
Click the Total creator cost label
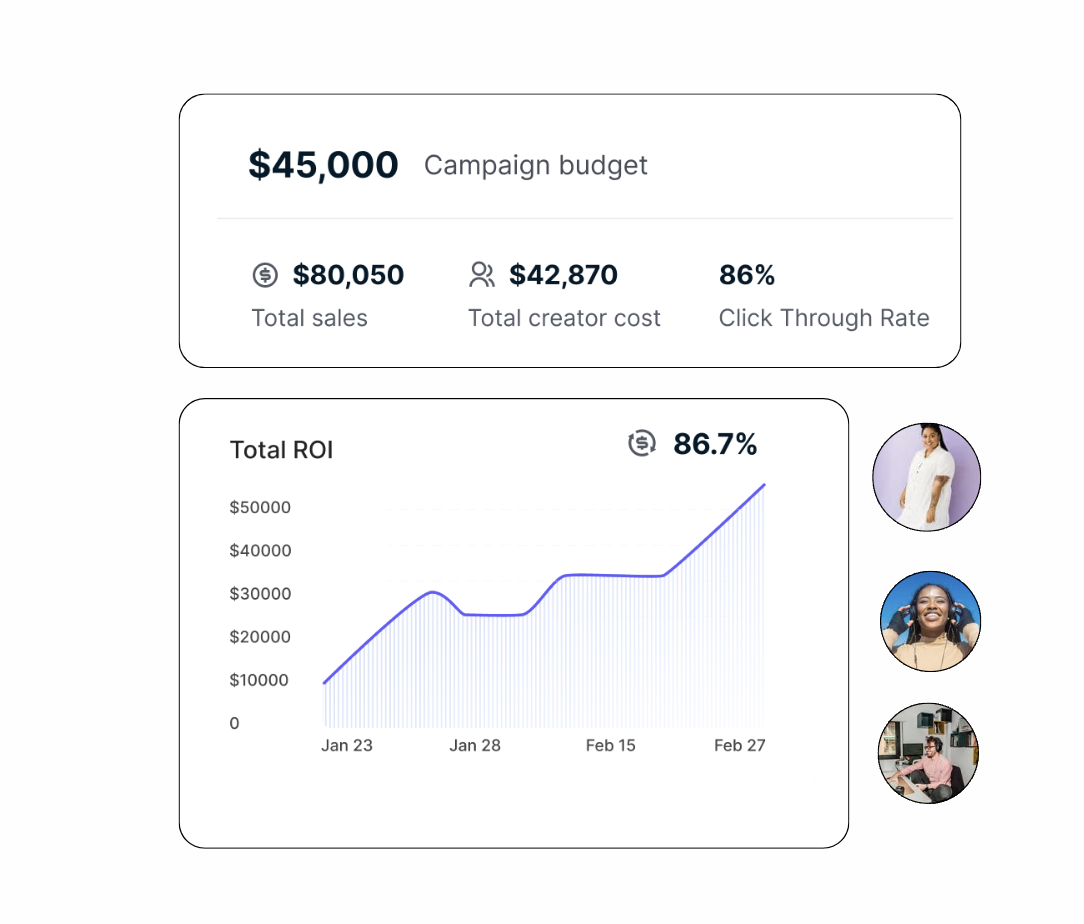(x=564, y=318)
